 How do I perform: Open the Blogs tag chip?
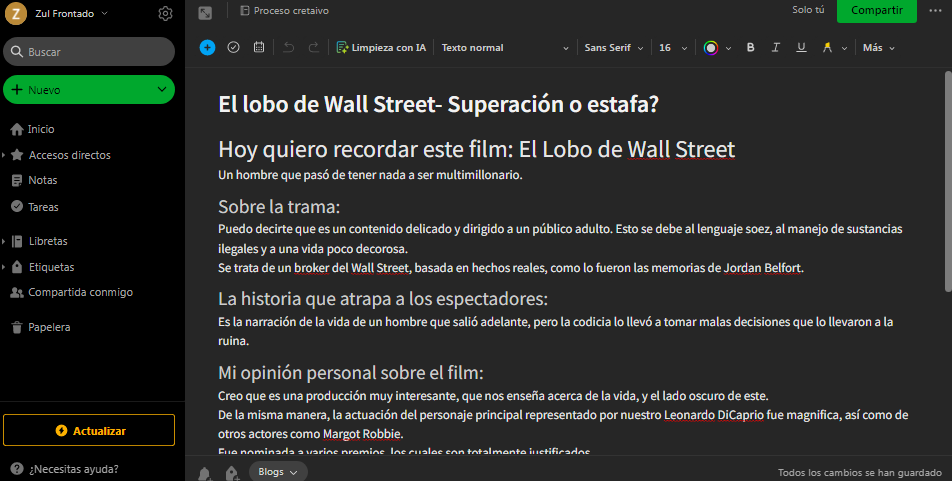point(278,472)
